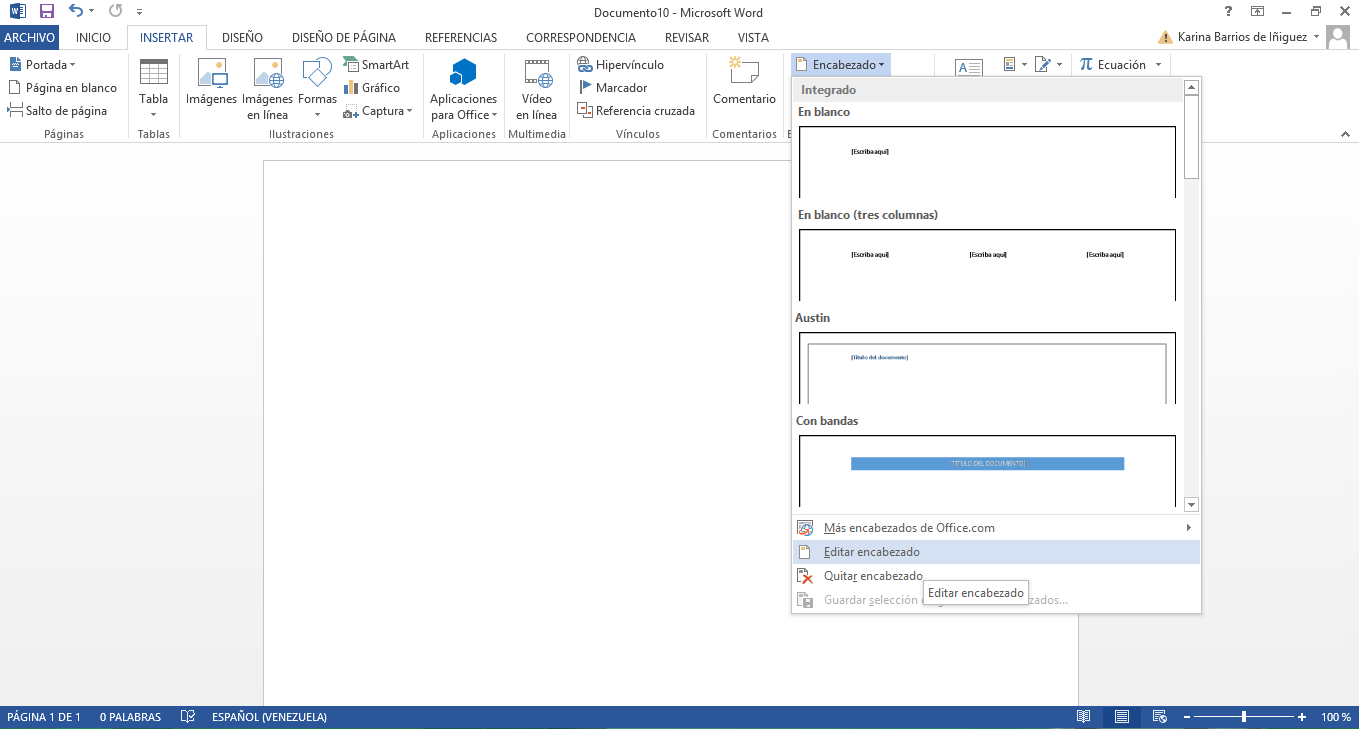Insert a blank page with Página en blanco
Image resolution: width=1359 pixels, height=729 pixels.
[x=62, y=88]
